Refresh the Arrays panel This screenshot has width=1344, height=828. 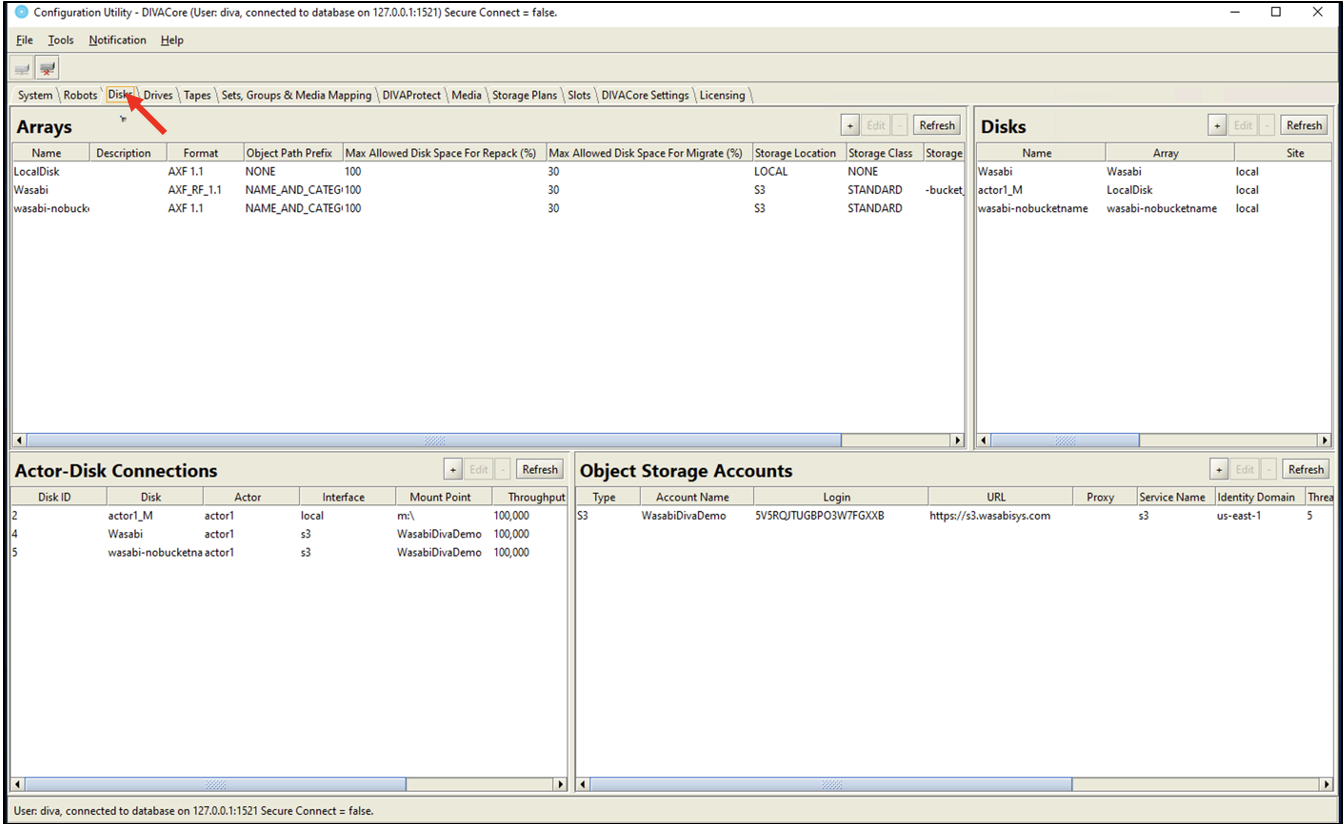[x=937, y=125]
